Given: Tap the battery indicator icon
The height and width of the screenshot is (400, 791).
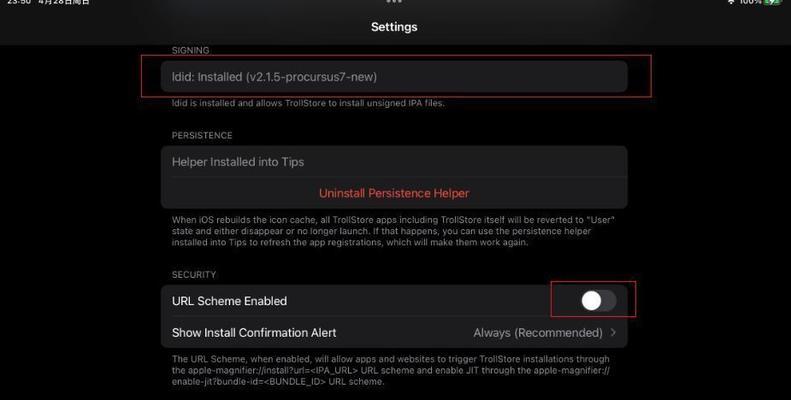Looking at the screenshot, I should pos(772,2).
